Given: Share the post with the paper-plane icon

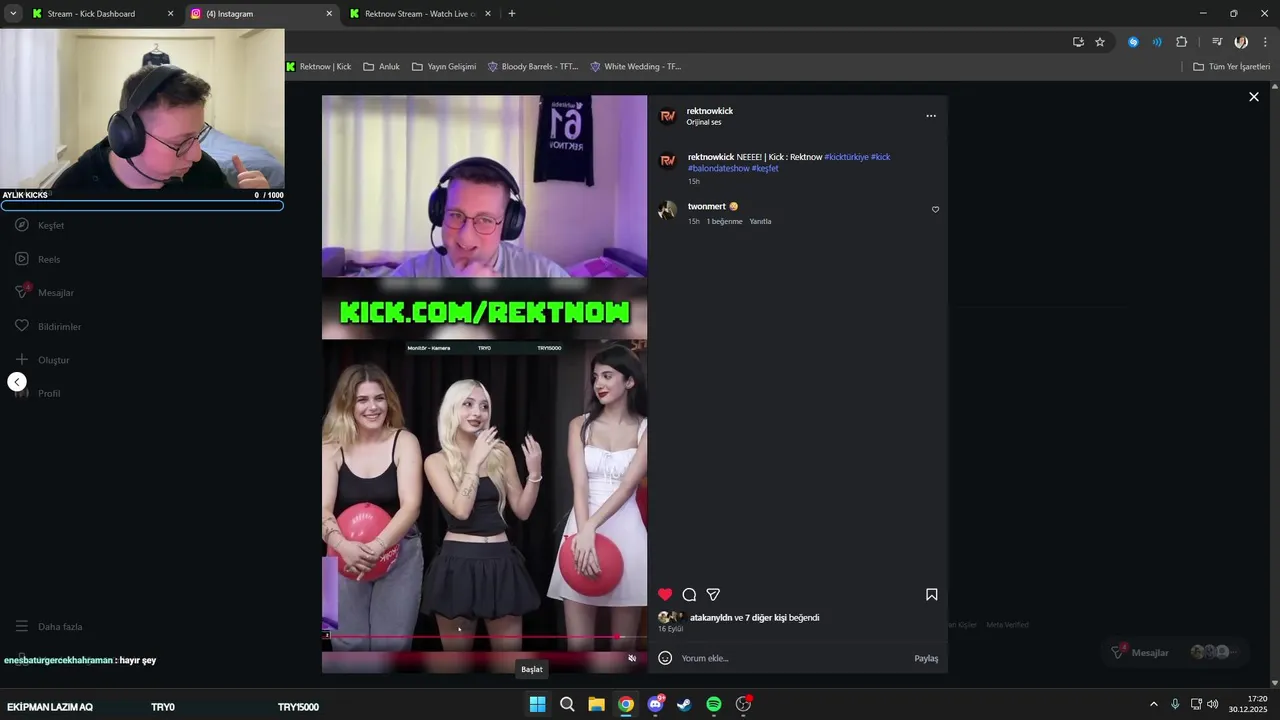Looking at the screenshot, I should pos(713,594).
